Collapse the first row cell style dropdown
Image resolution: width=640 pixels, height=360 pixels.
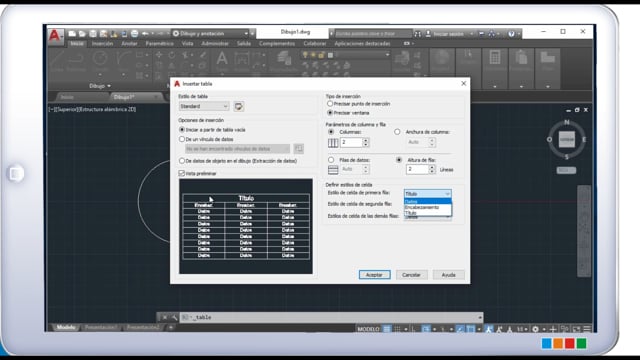point(447,194)
